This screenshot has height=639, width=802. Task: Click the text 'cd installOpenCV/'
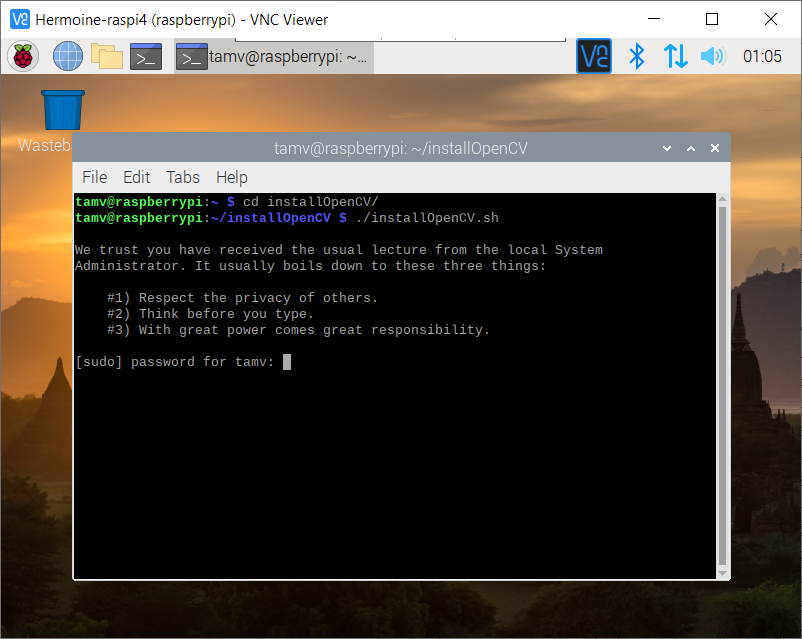[x=310, y=202]
